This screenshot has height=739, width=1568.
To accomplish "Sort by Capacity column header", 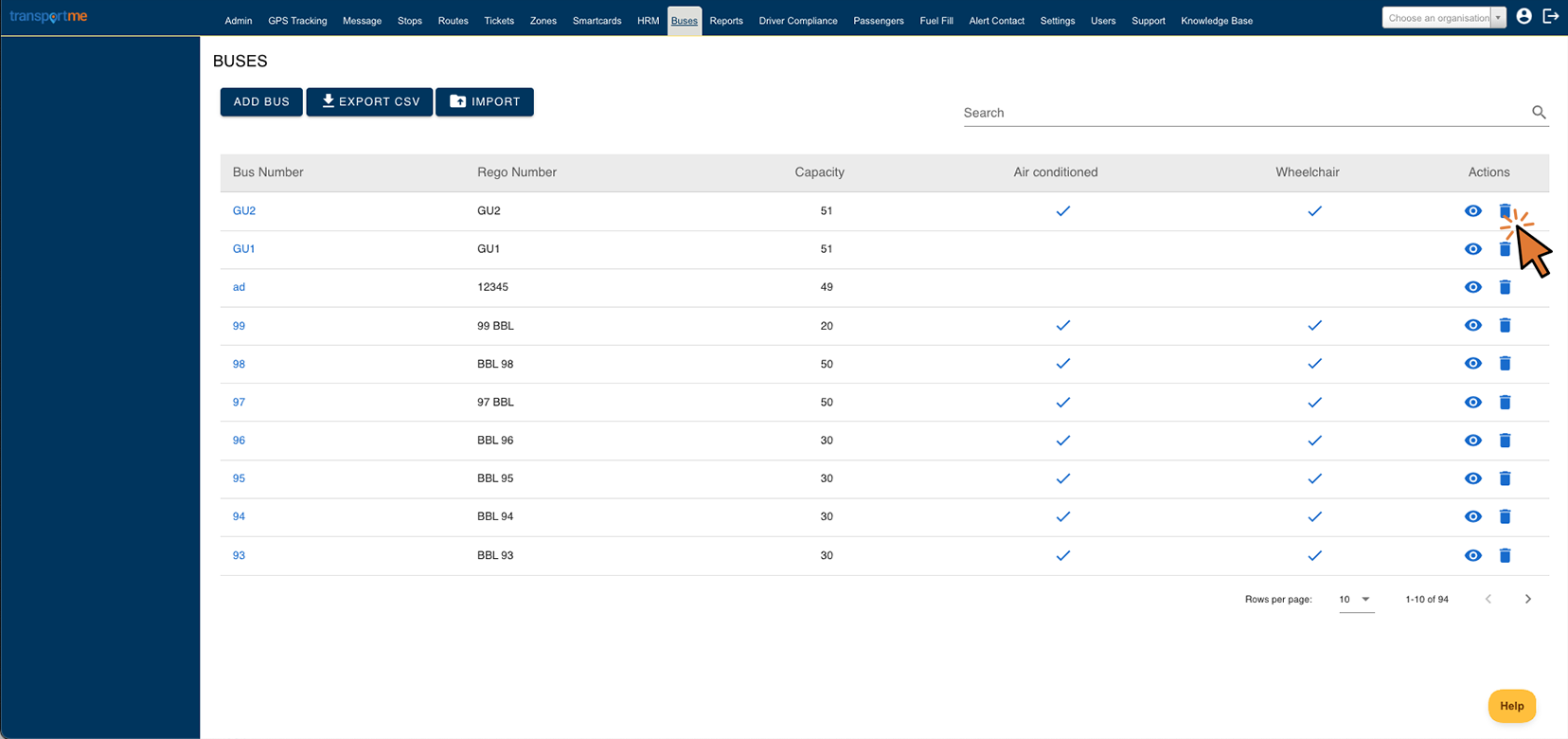I will pyautogui.click(x=819, y=172).
